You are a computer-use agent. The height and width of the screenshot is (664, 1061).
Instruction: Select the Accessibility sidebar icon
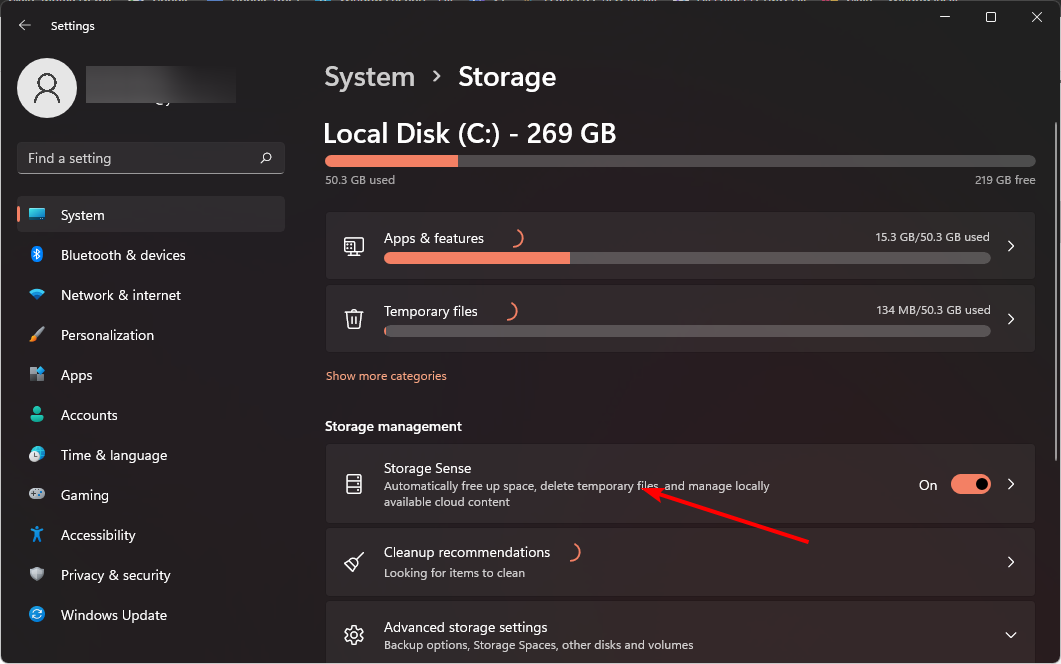37,535
